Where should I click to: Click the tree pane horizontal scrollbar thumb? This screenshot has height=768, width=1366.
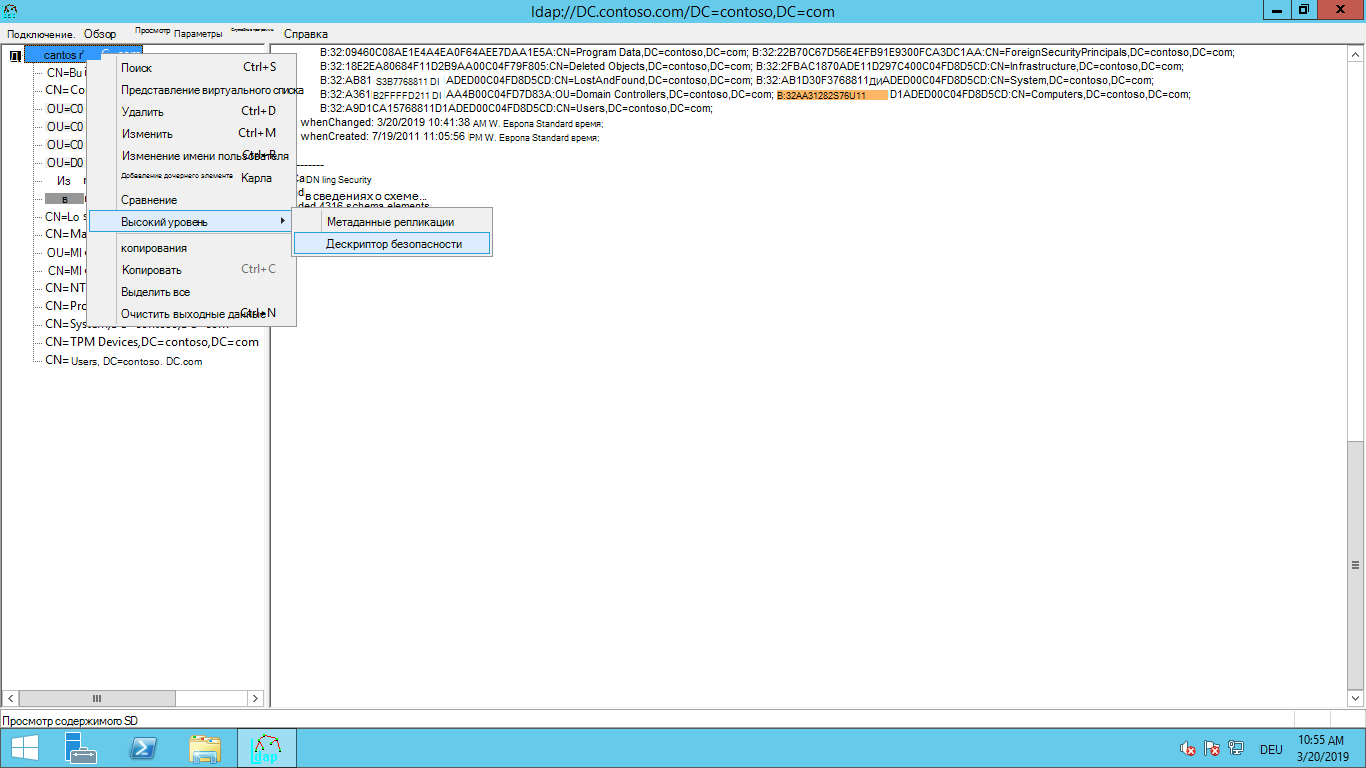click(97, 698)
